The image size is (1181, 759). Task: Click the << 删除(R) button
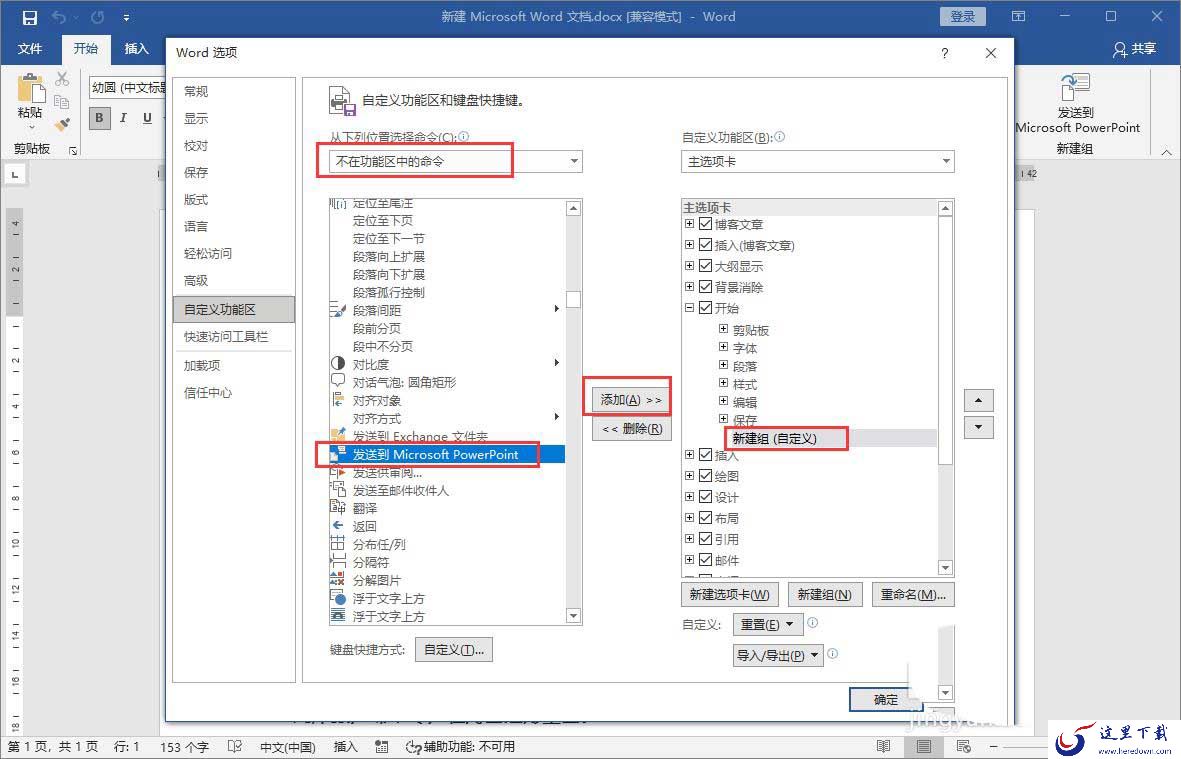[630, 428]
